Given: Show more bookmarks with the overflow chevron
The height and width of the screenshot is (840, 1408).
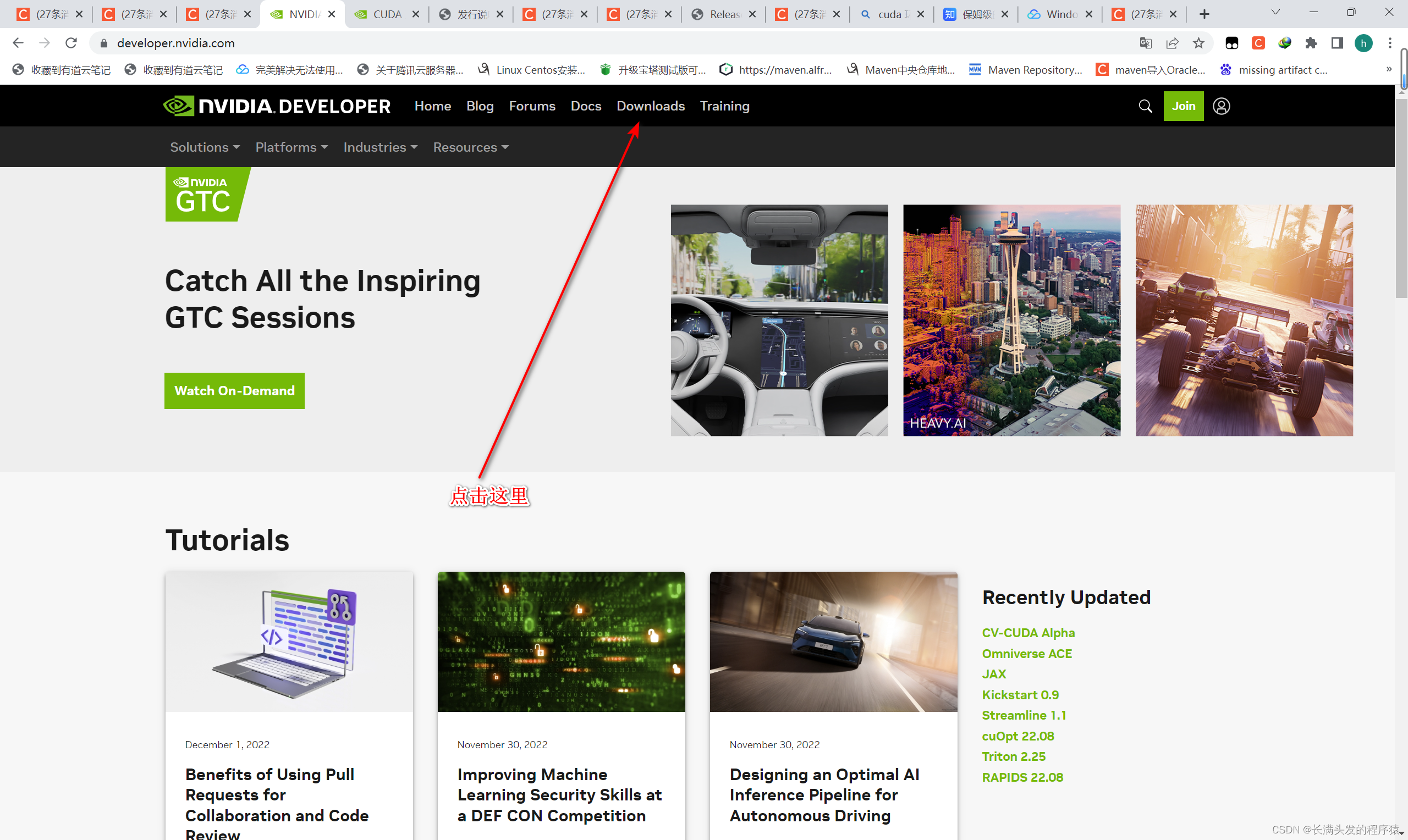Looking at the screenshot, I should pyautogui.click(x=1389, y=69).
